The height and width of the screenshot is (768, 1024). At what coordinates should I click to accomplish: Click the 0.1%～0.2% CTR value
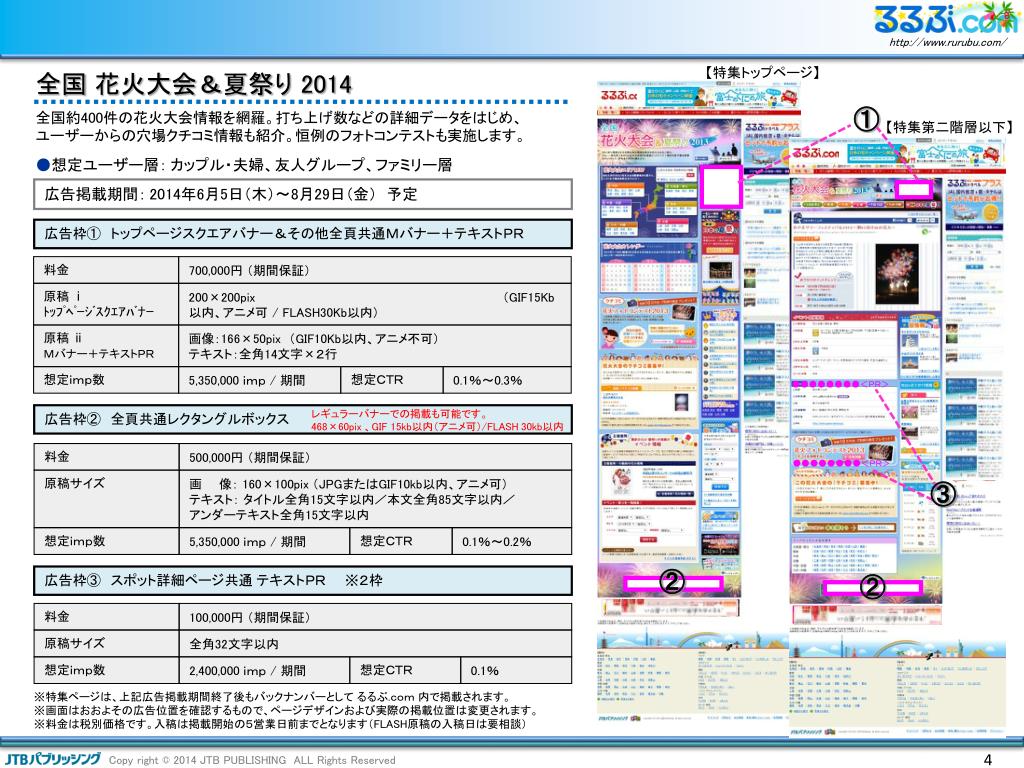496,542
